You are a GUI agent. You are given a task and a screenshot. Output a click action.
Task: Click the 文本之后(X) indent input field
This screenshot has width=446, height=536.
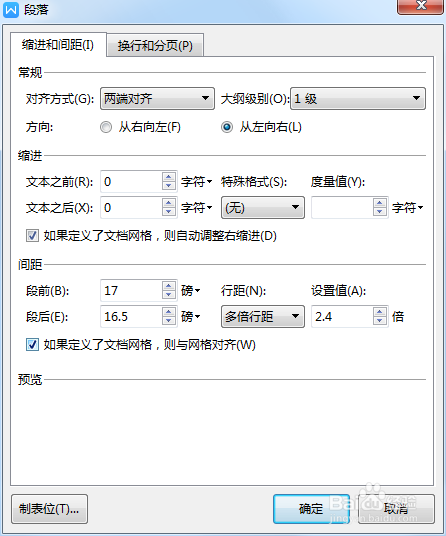tap(131, 207)
